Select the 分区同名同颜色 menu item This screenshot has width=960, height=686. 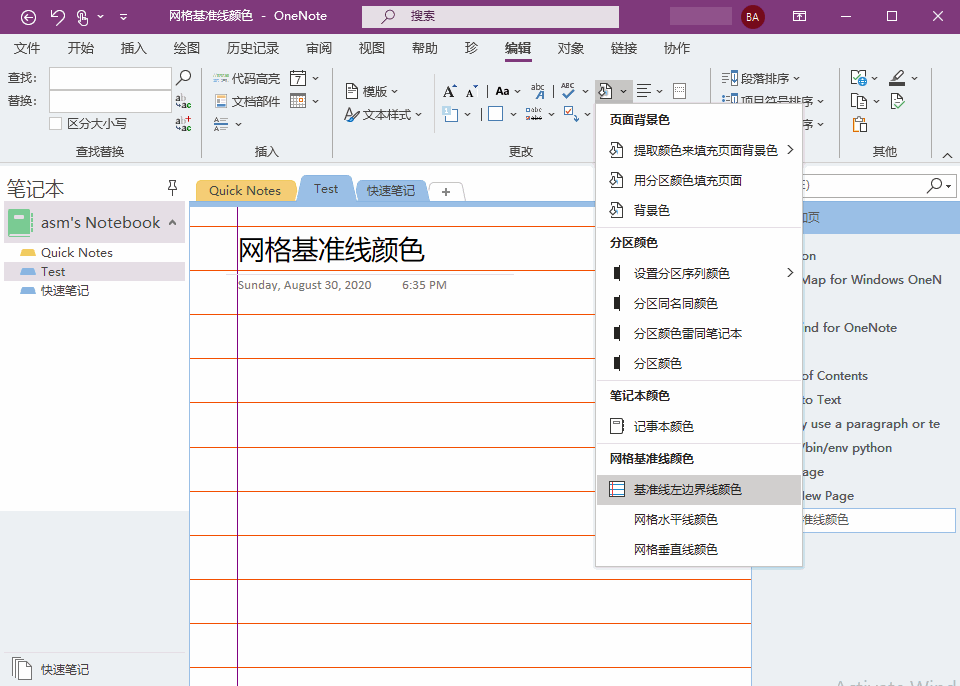(699, 303)
